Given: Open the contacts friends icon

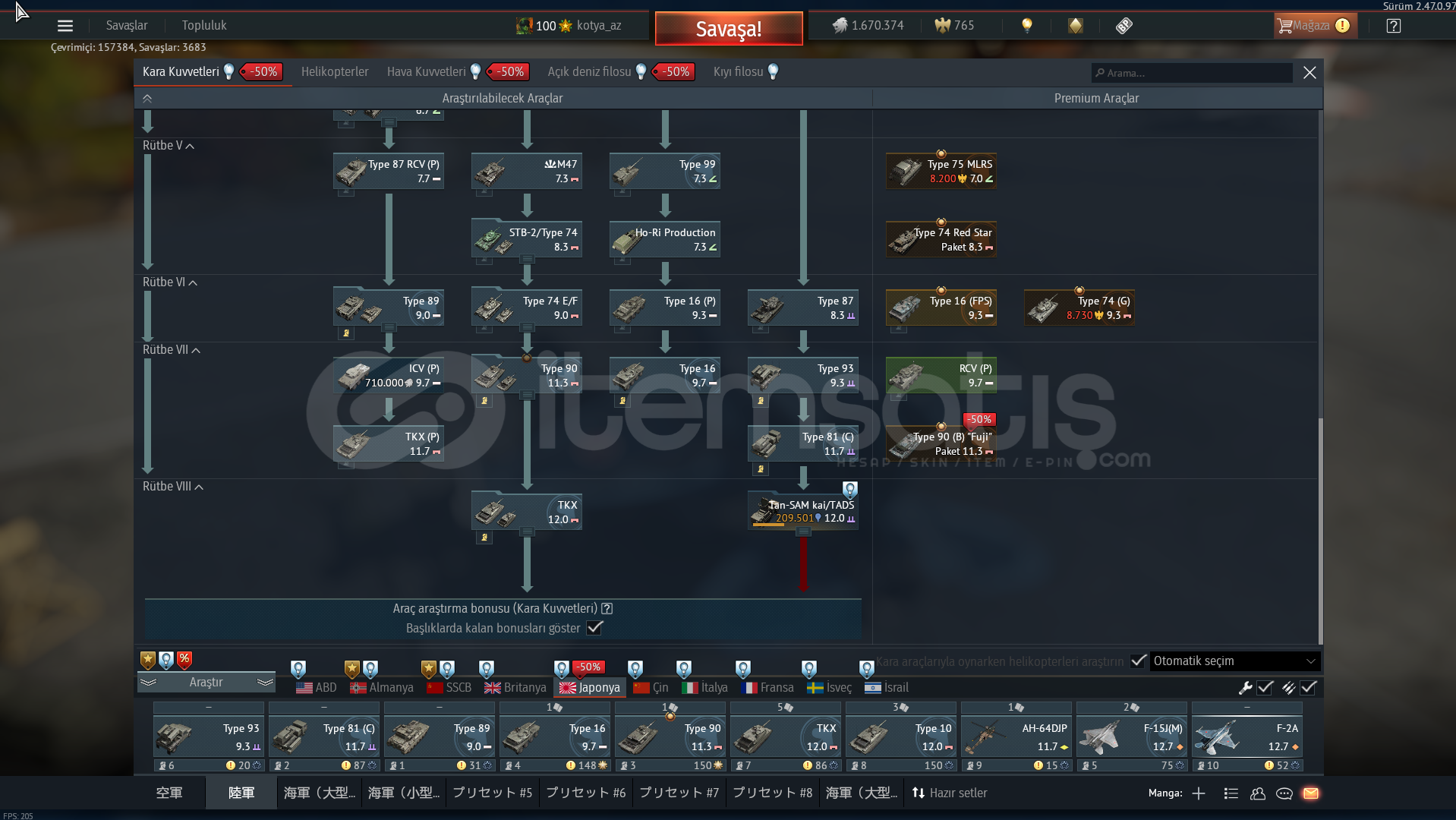Looking at the screenshot, I should (1258, 793).
